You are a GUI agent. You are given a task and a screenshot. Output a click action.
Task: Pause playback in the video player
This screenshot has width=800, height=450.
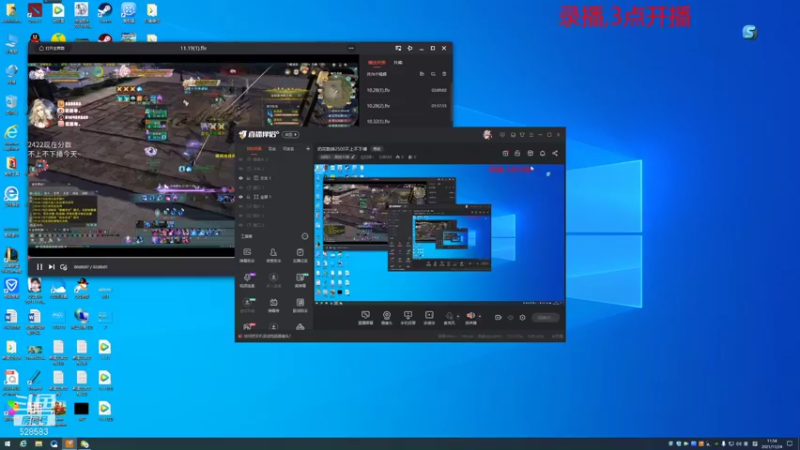pos(39,267)
